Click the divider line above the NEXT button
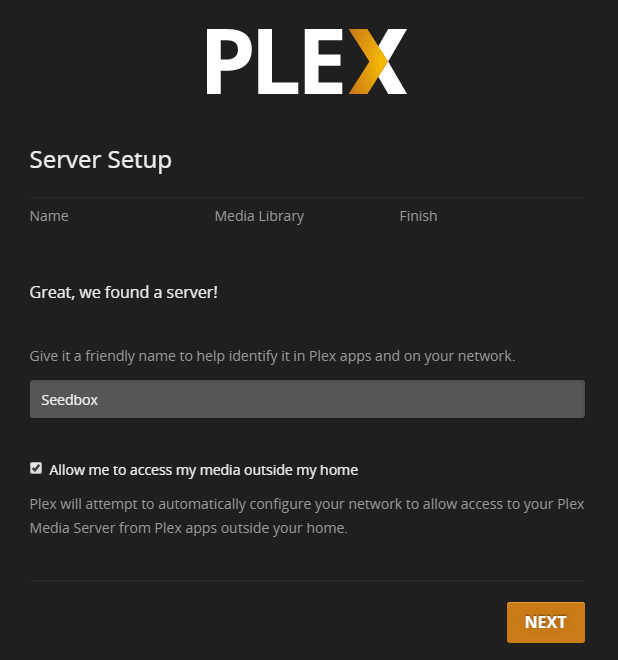The image size is (618, 660). [x=307, y=580]
